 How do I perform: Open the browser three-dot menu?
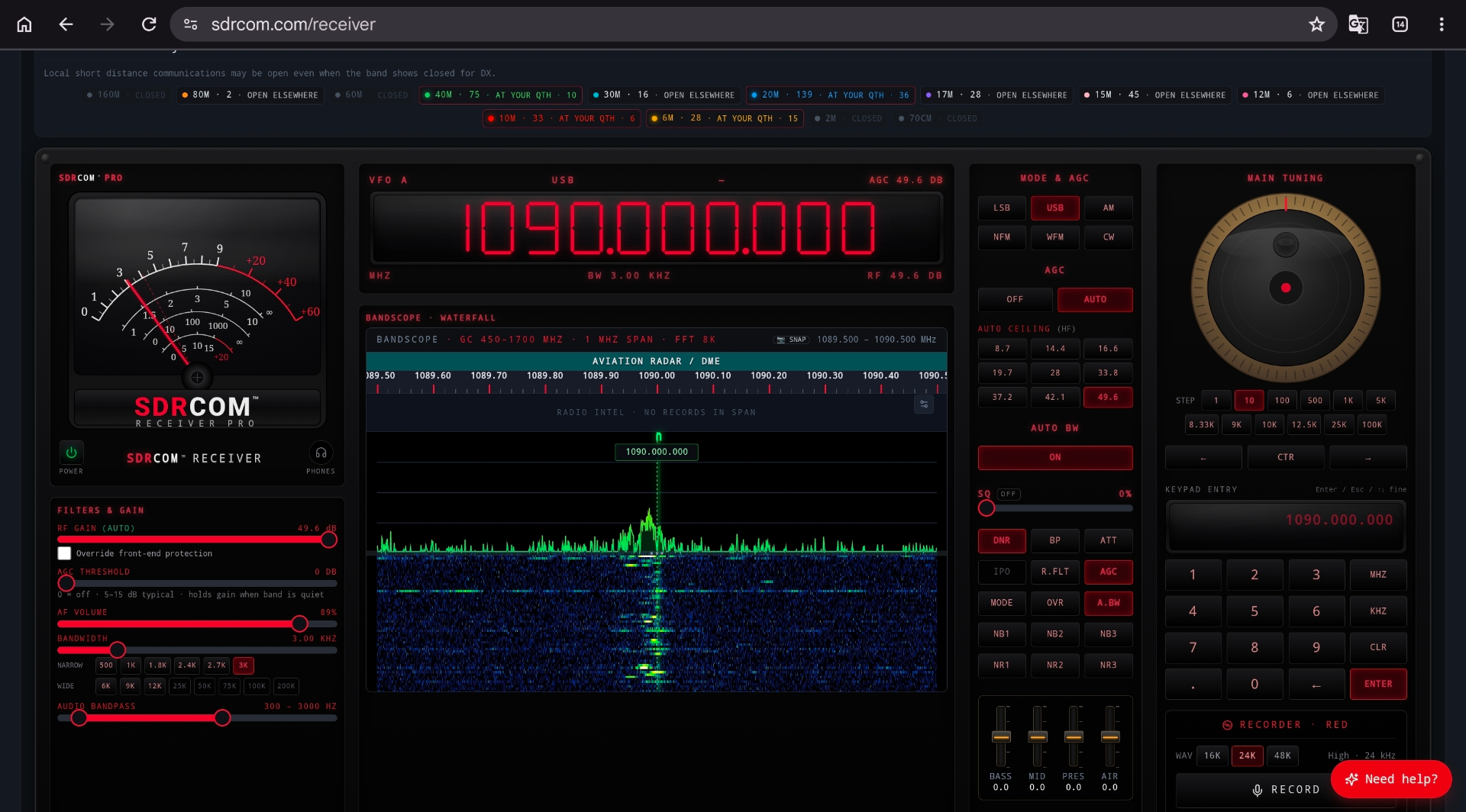[1442, 24]
